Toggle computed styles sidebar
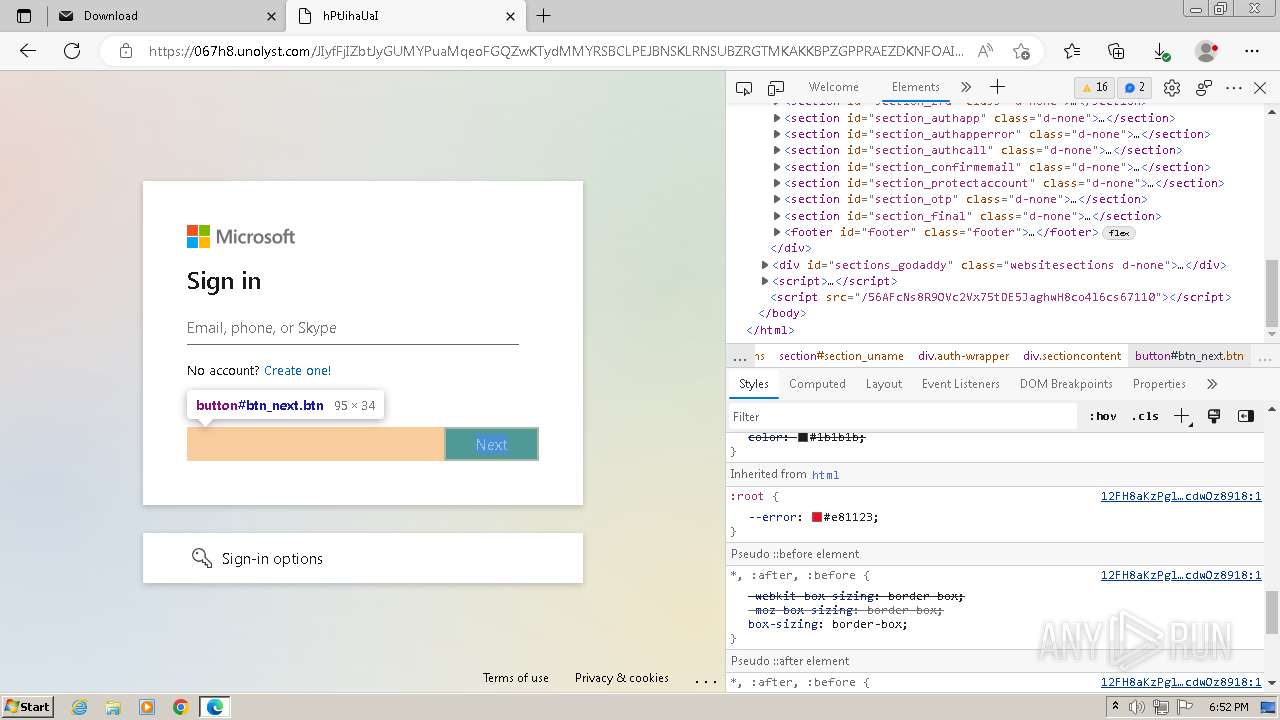 1246,416
